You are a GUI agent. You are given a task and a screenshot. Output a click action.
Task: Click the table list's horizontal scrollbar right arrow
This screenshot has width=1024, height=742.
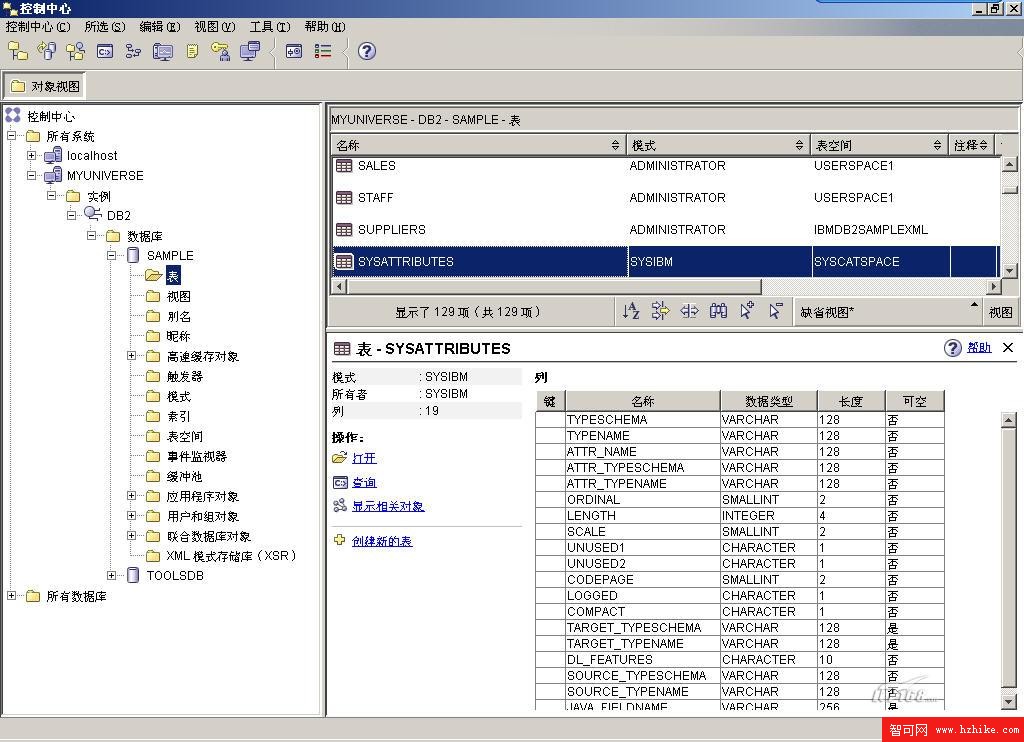[994, 286]
